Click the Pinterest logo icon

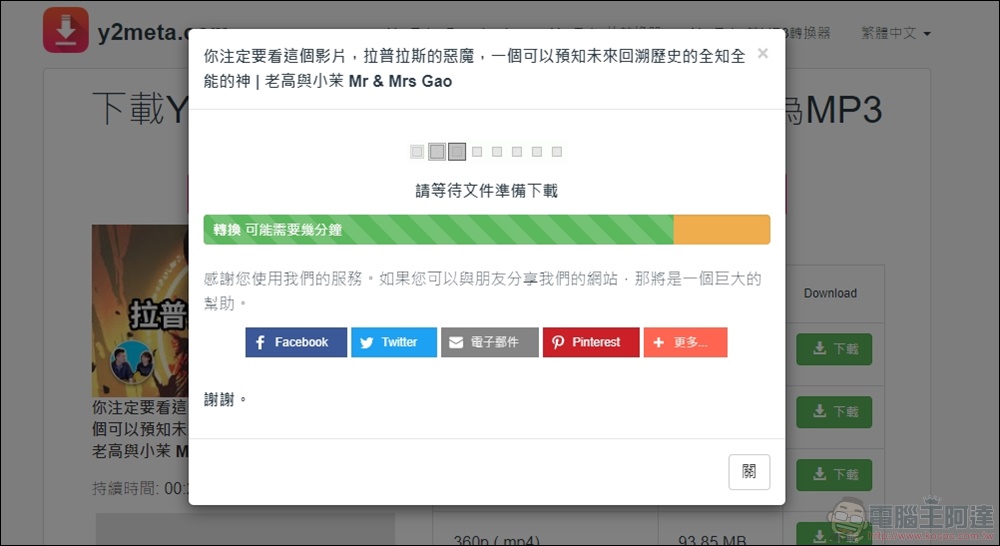pos(558,343)
